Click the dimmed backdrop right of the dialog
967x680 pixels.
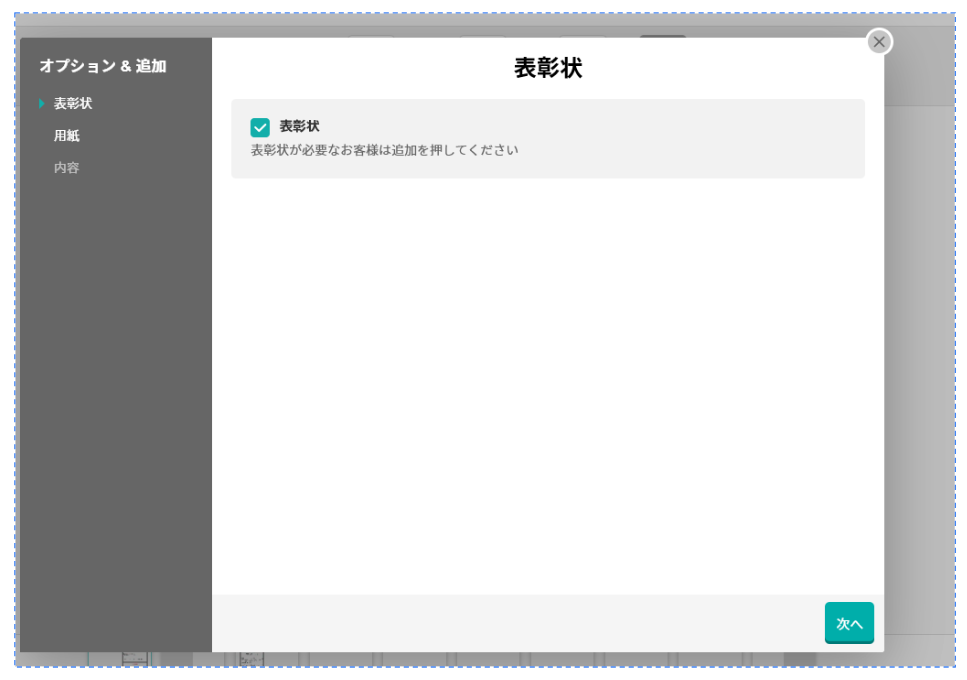click(920, 350)
